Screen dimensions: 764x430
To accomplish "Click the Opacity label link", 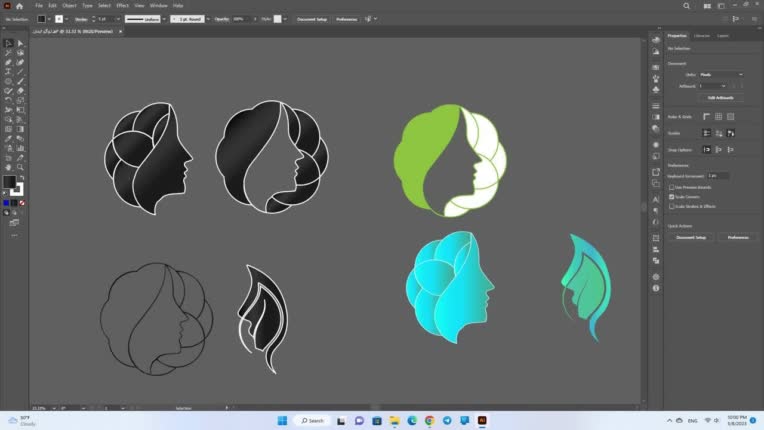I will coord(222,19).
